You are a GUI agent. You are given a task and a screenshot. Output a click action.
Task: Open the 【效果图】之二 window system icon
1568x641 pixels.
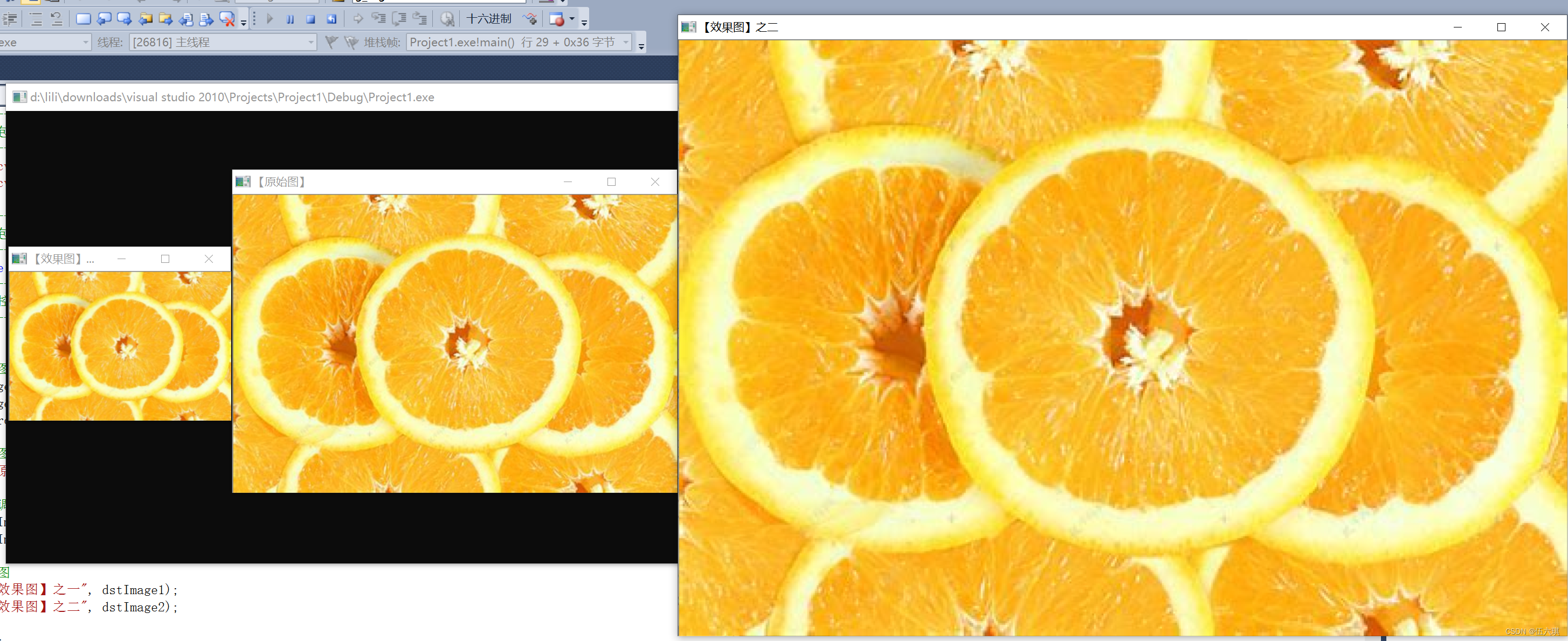[689, 27]
